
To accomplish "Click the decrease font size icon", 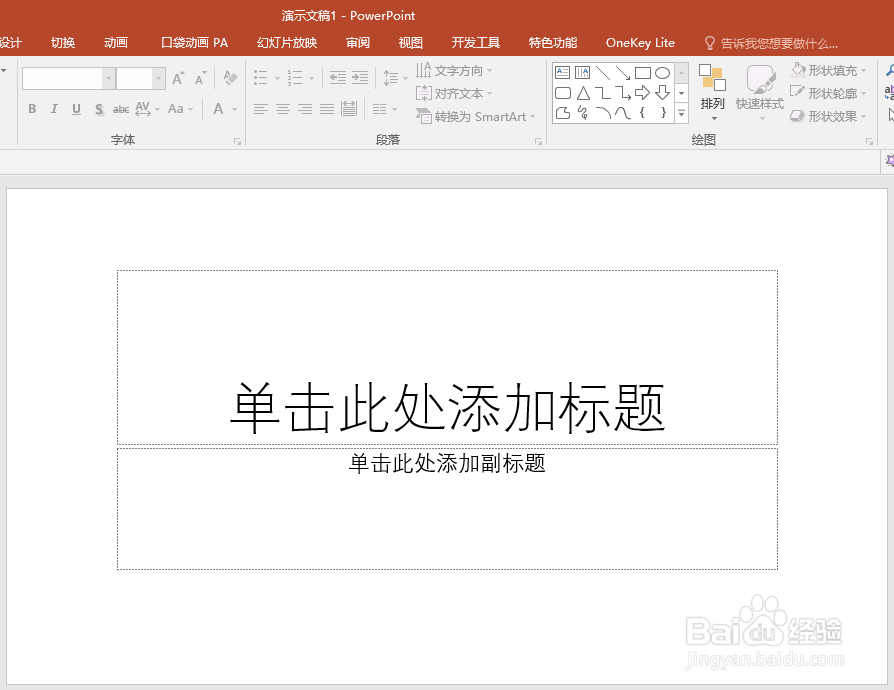I will tap(200, 78).
